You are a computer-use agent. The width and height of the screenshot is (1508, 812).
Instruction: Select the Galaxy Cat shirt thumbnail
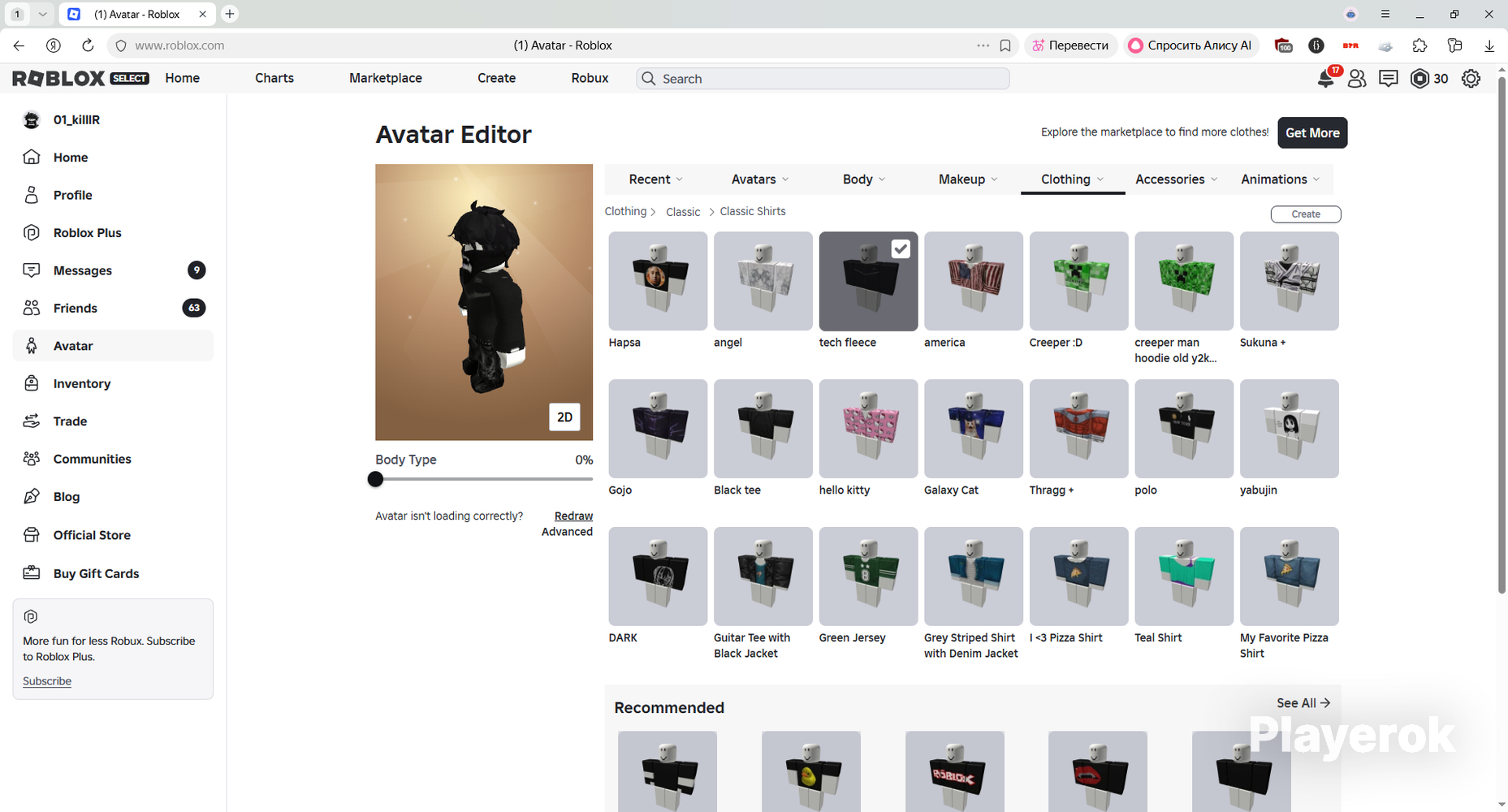click(974, 429)
